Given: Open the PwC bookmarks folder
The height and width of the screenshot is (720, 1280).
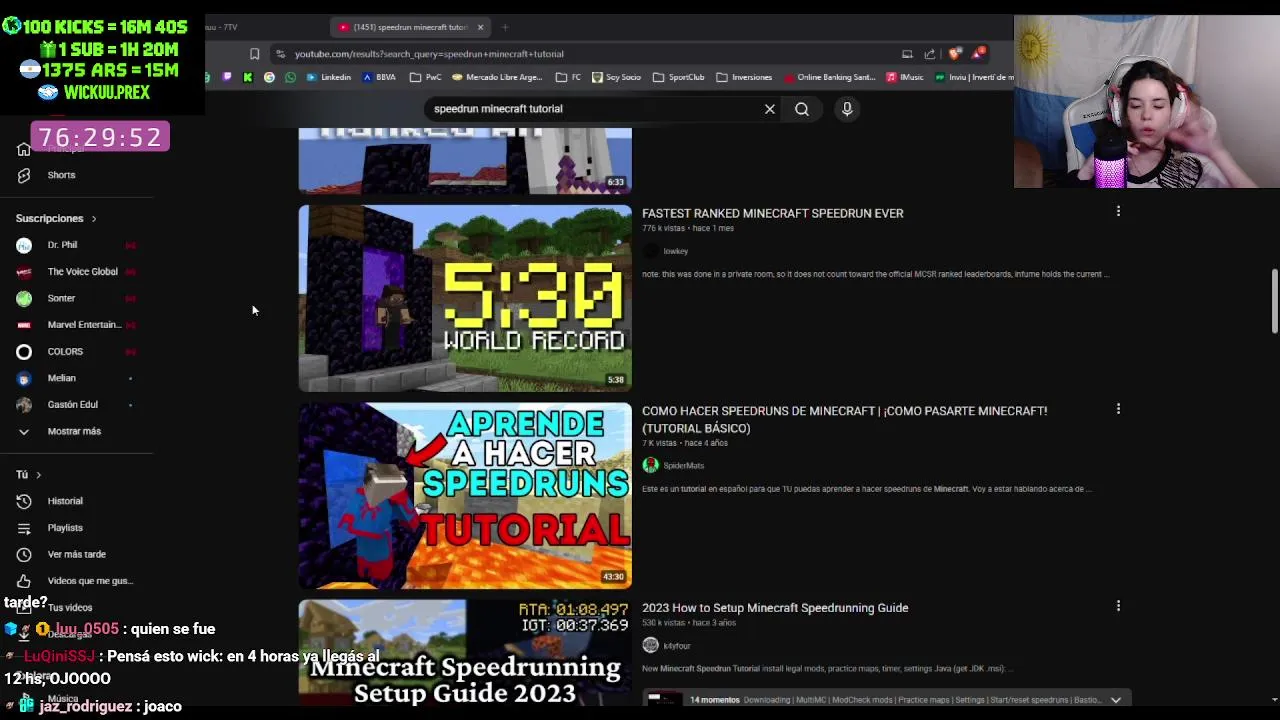Looking at the screenshot, I should pyautogui.click(x=425, y=77).
